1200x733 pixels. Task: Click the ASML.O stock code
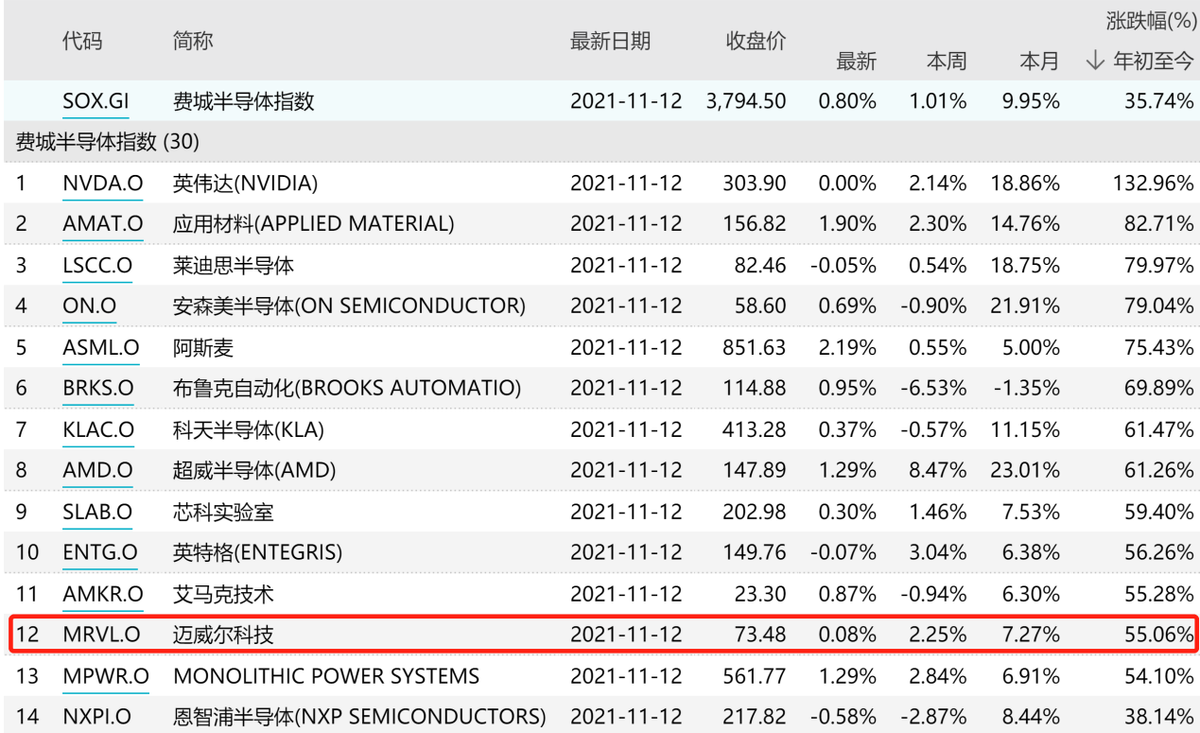98,348
